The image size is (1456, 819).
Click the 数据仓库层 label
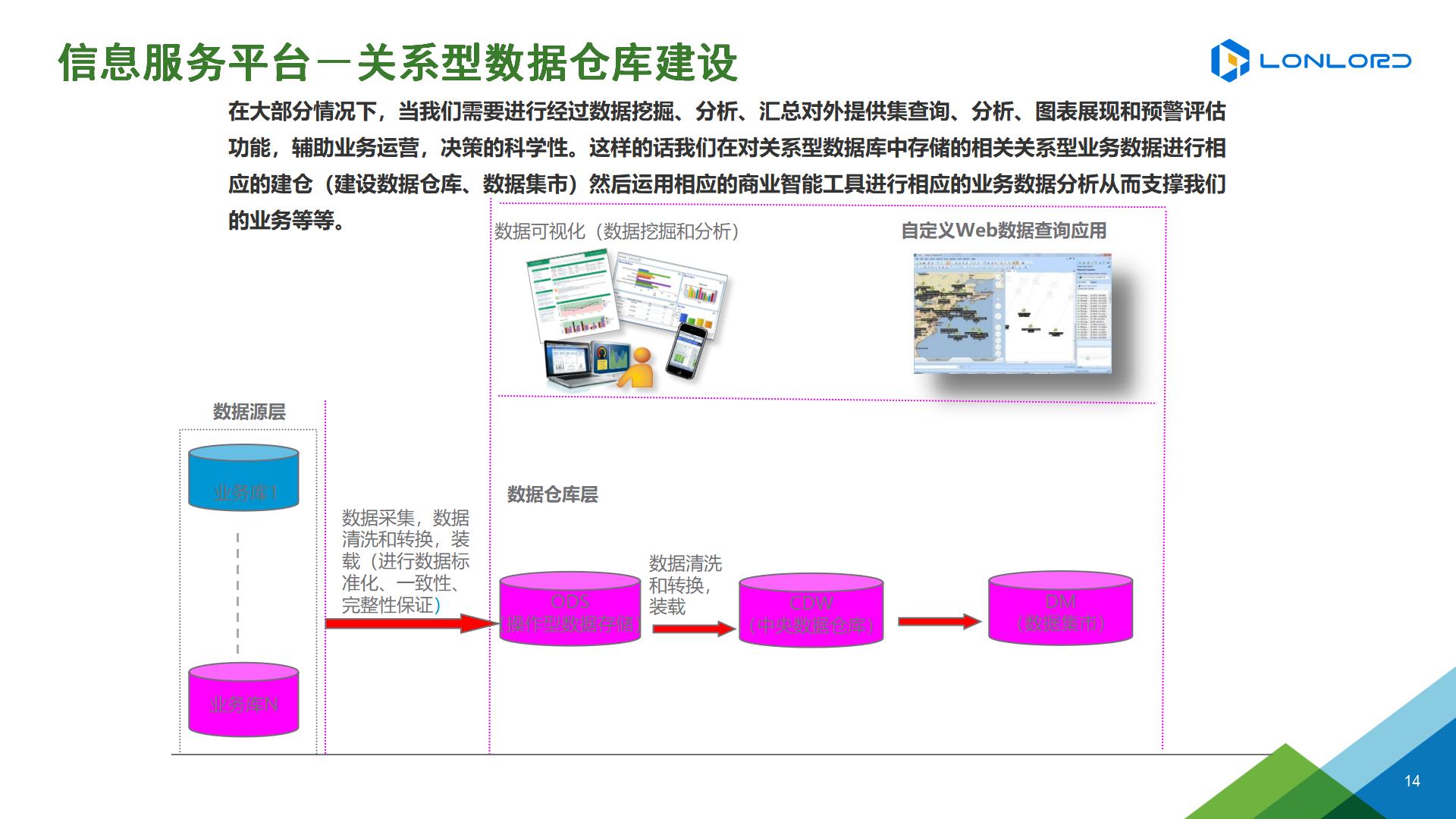click(x=552, y=494)
